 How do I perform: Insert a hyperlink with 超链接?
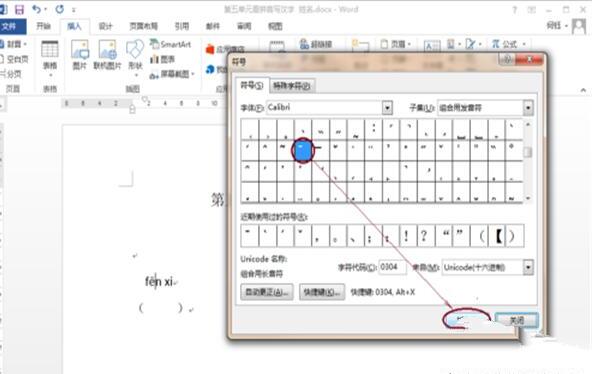point(316,44)
